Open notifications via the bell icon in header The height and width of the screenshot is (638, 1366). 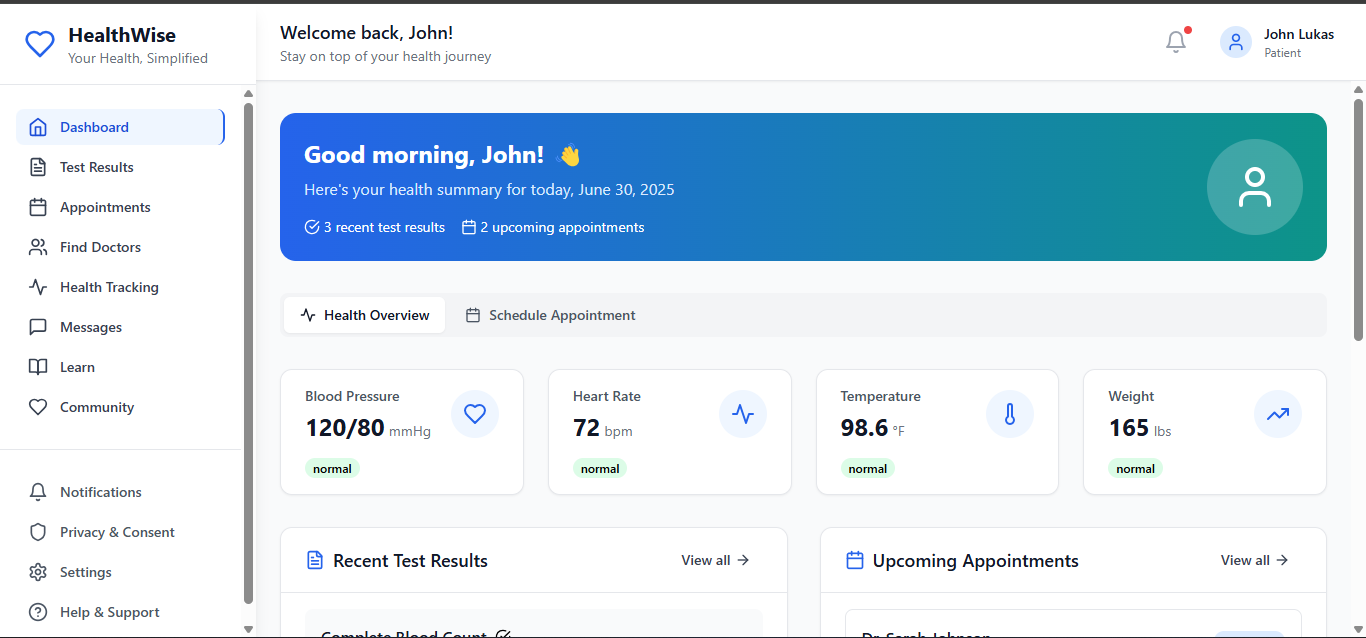tap(1176, 42)
